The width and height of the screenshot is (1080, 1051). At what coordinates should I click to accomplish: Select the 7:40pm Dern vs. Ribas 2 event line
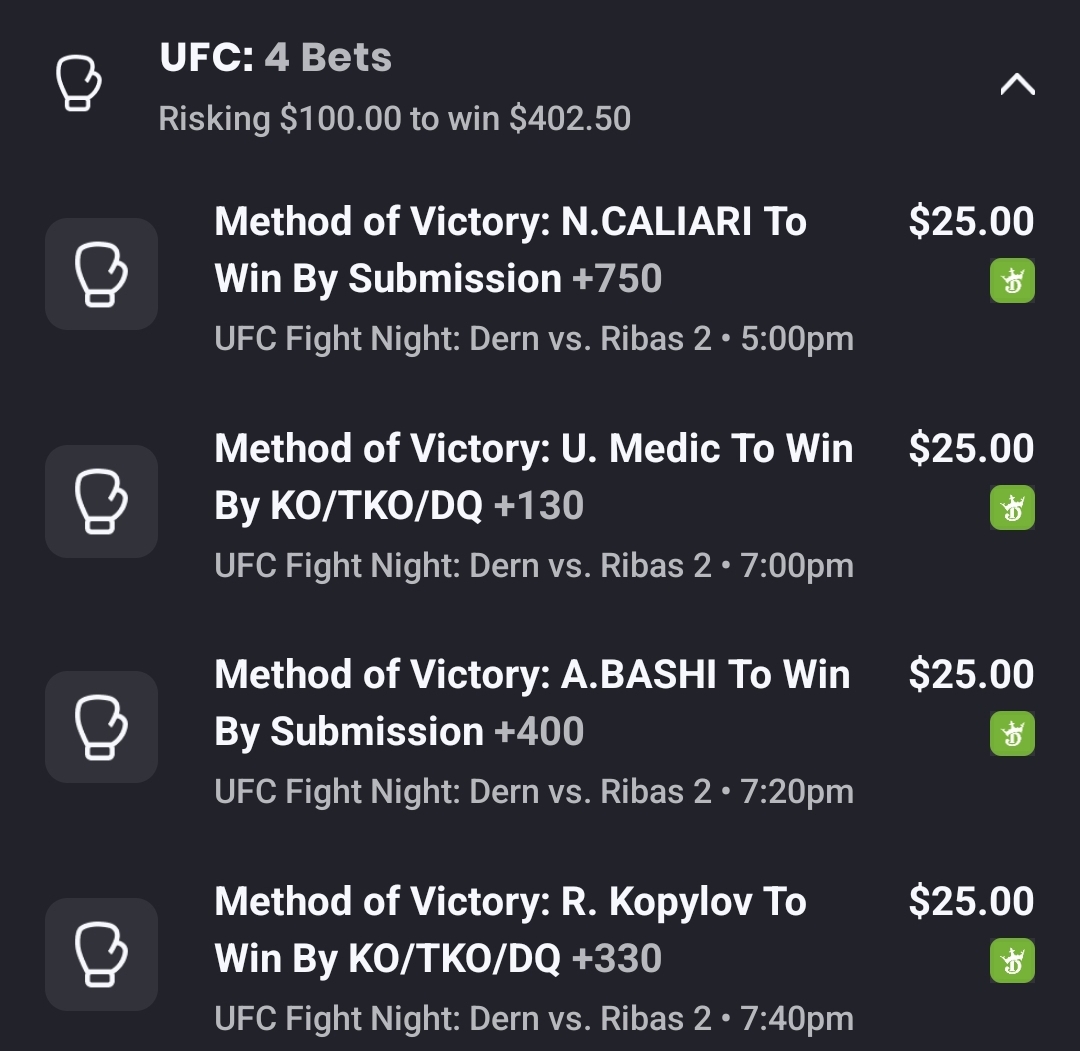tap(534, 1019)
